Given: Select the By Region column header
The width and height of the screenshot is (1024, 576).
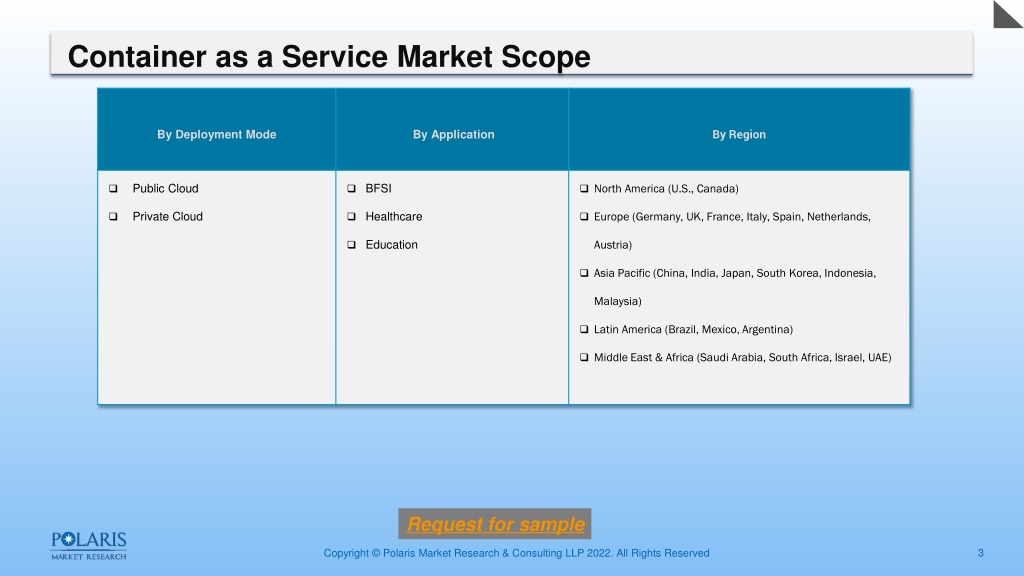Looking at the screenshot, I should tap(739, 130).
